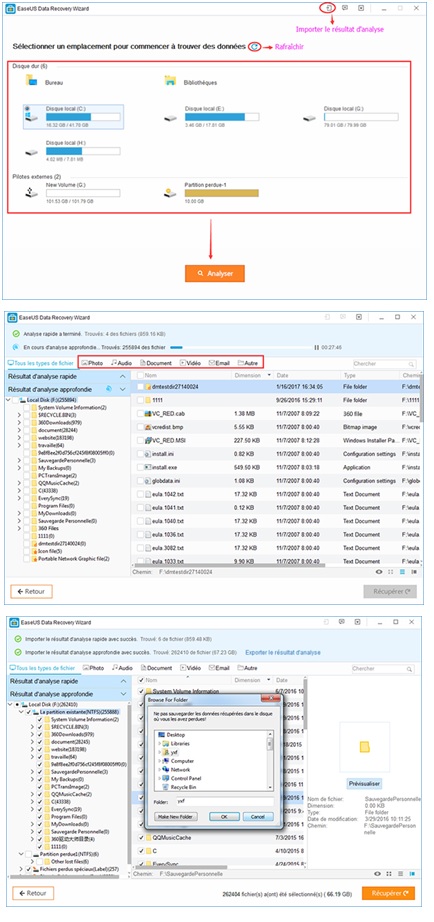The height and width of the screenshot is (922, 434).
Task: Select Control Panel in the Browse For Folder tree
Action: 181,777
